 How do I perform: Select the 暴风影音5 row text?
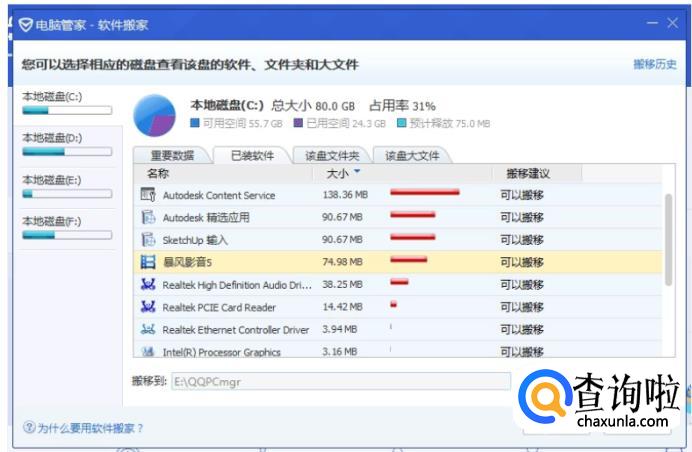[x=187, y=262]
